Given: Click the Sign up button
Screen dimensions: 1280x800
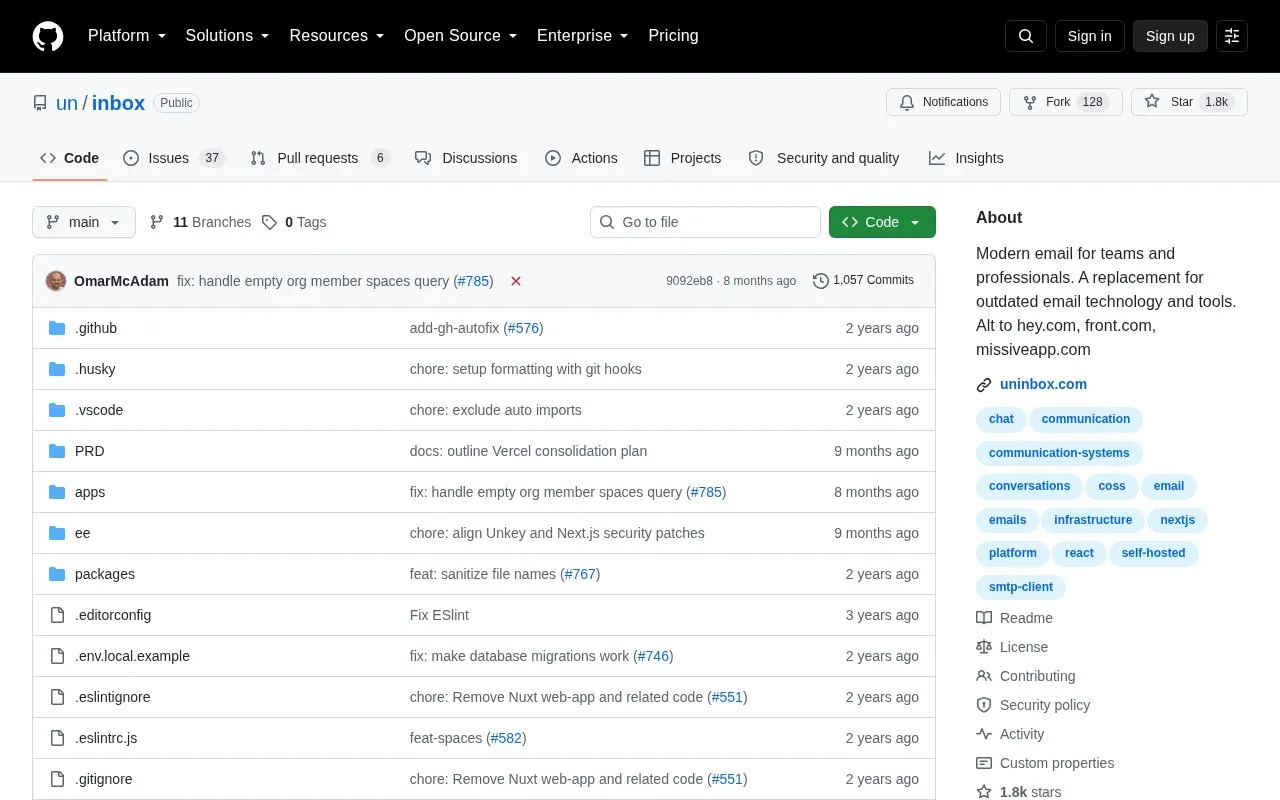Looking at the screenshot, I should [x=1170, y=36].
